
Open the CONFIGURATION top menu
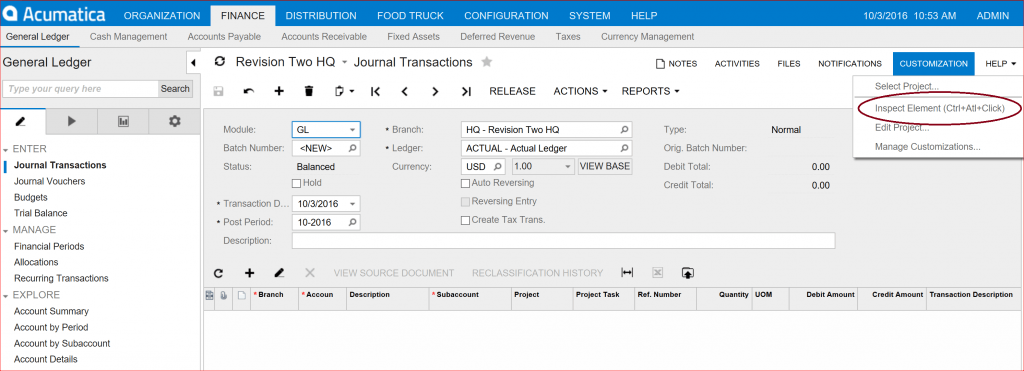pos(506,16)
